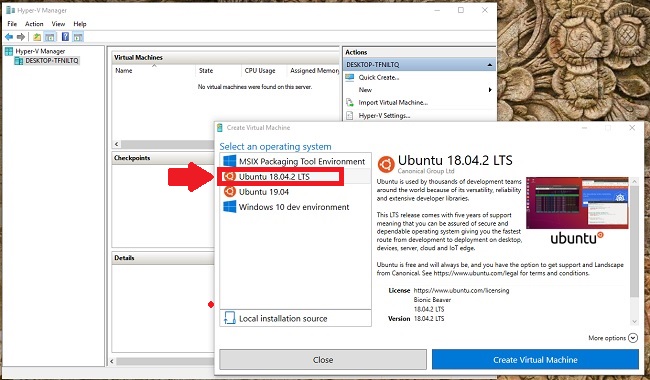Select Hyper-V Manager root tree node
This screenshot has width=650, height=380.
tap(40, 51)
